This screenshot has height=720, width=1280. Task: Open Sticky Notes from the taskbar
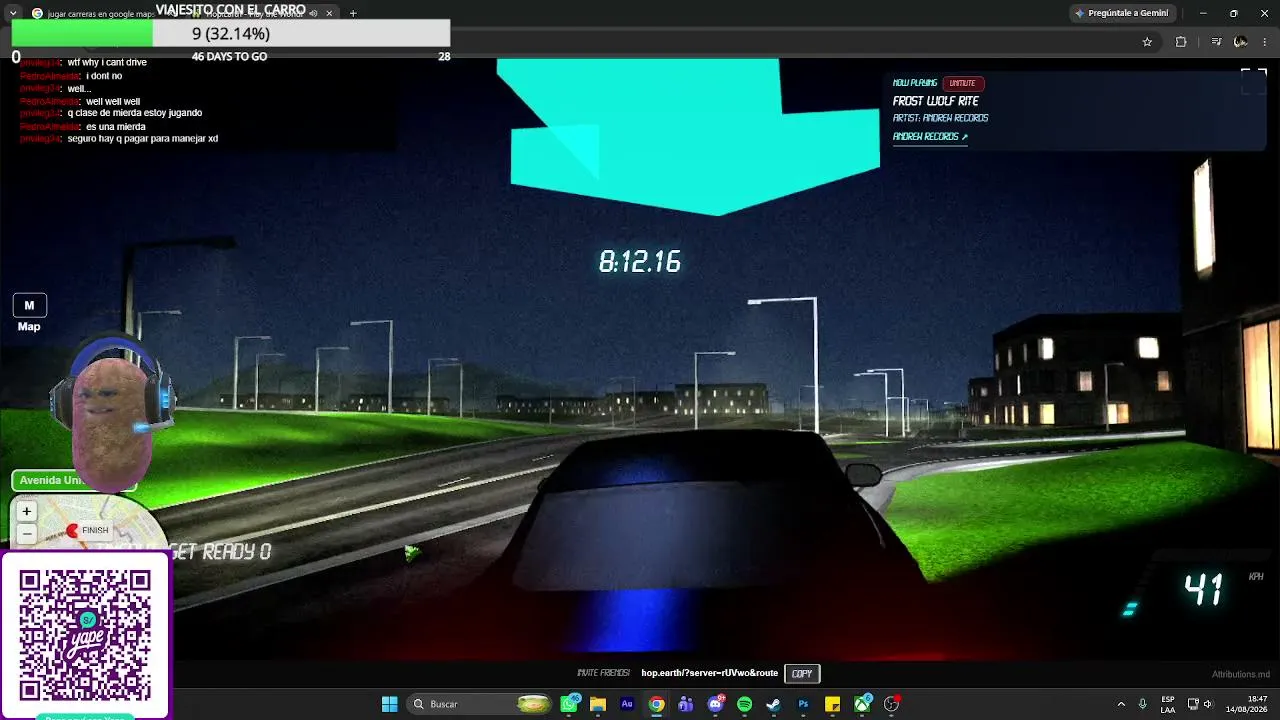(832, 704)
